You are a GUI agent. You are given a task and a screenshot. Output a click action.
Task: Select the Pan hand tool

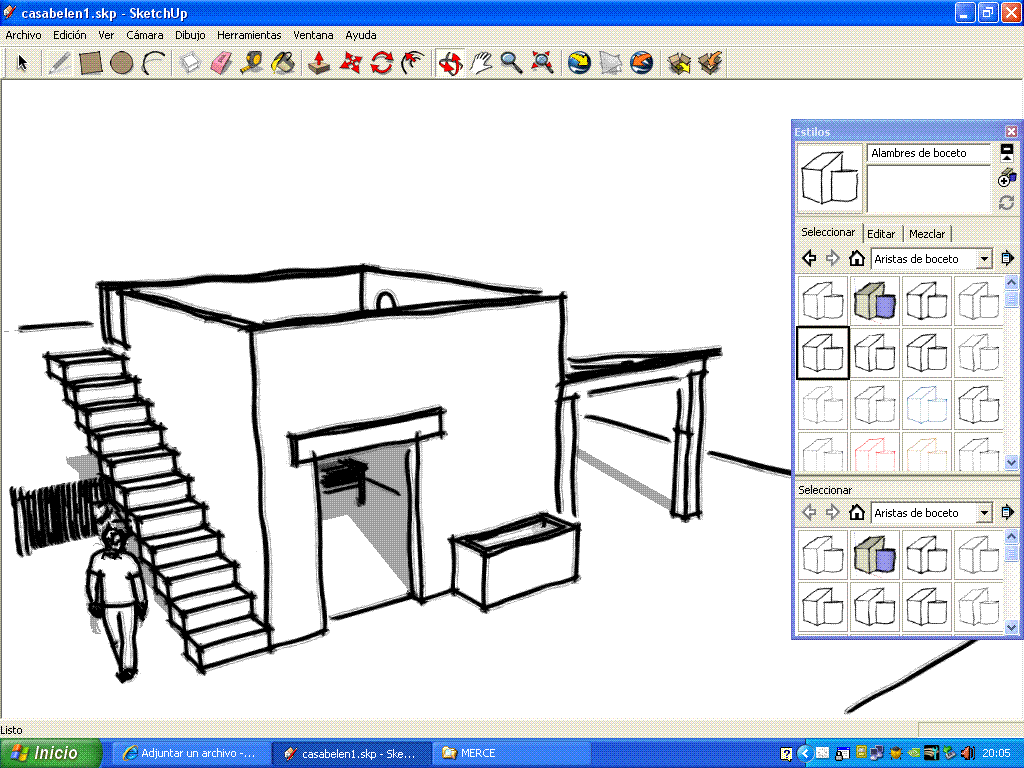pos(481,63)
